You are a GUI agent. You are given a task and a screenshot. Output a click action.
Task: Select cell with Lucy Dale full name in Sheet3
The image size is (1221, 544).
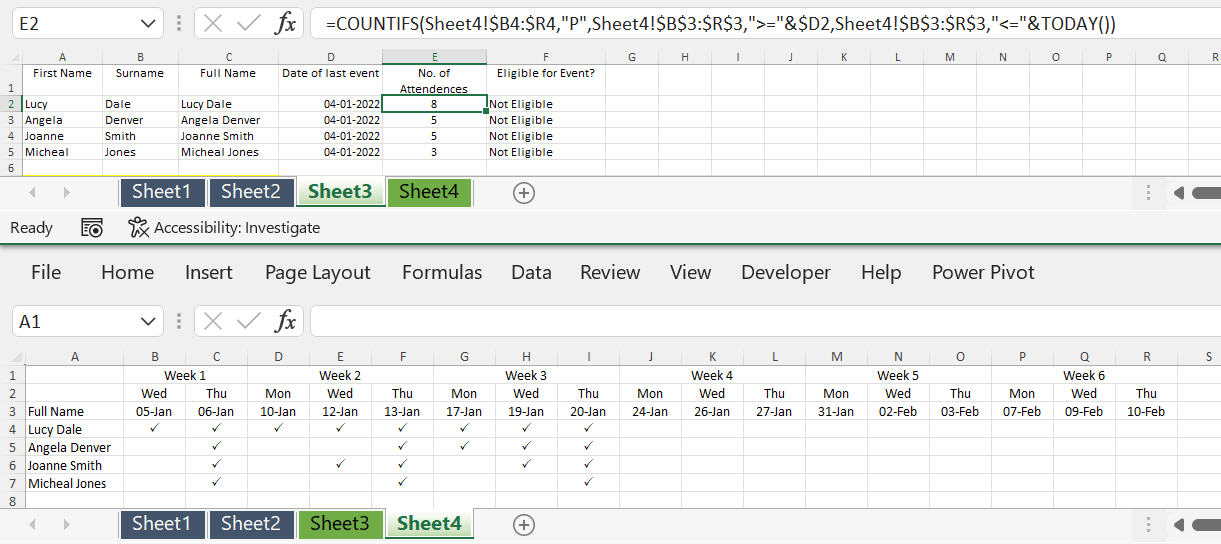click(x=228, y=104)
